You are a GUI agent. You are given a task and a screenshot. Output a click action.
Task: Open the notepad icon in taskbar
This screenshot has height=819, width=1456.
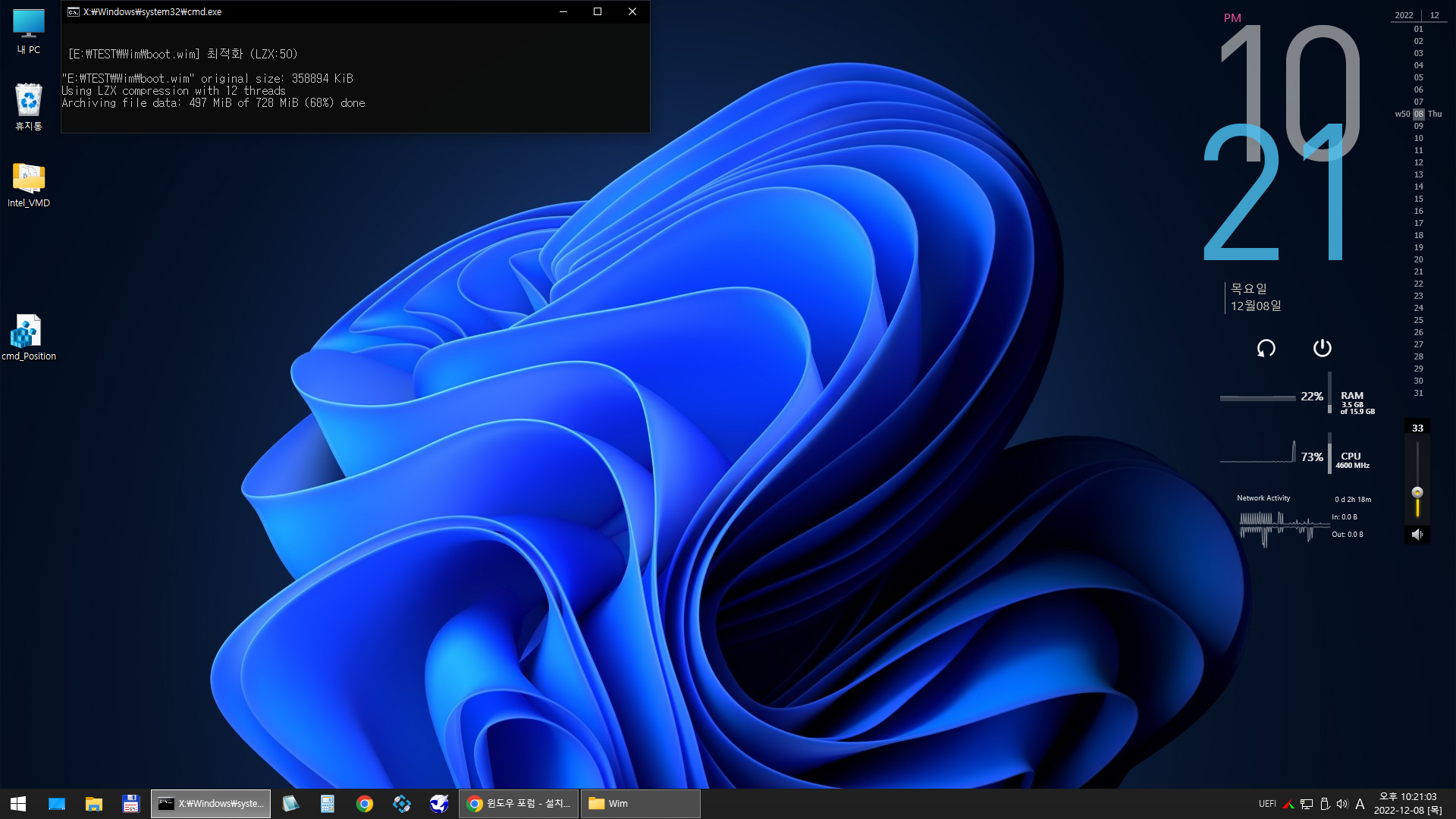[x=290, y=804]
